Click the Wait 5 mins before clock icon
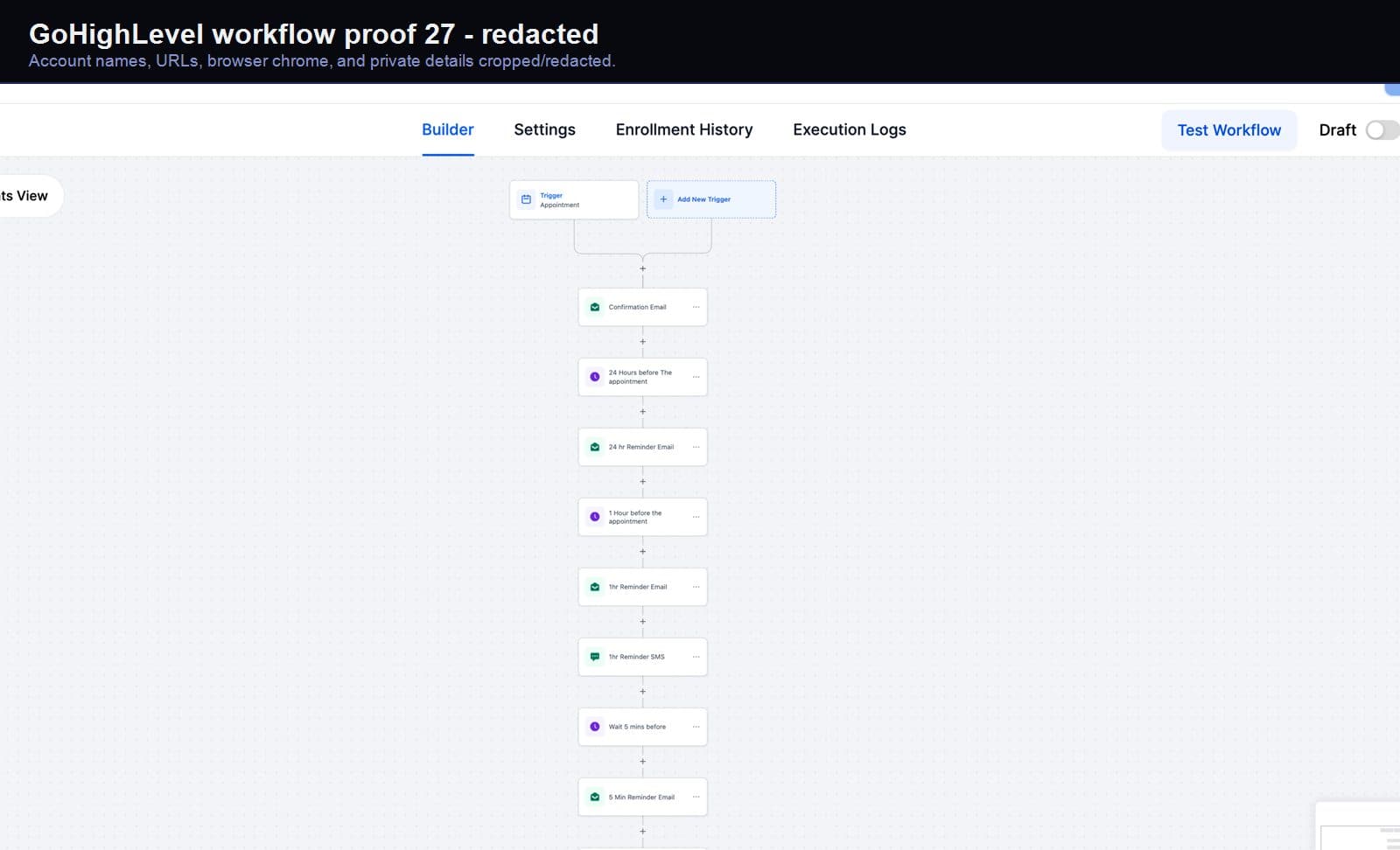The image size is (1400, 850). tap(595, 727)
